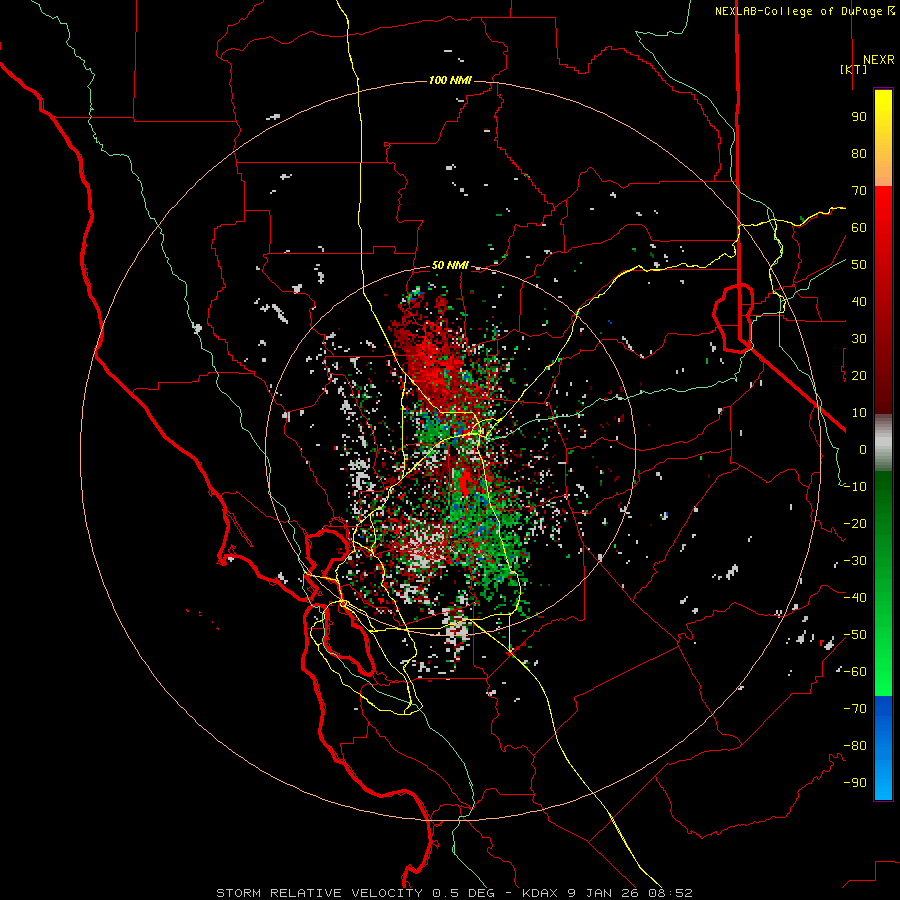Image resolution: width=900 pixels, height=900 pixels.
Task: Click the NEXR label above the color scale
Action: pos(878,60)
